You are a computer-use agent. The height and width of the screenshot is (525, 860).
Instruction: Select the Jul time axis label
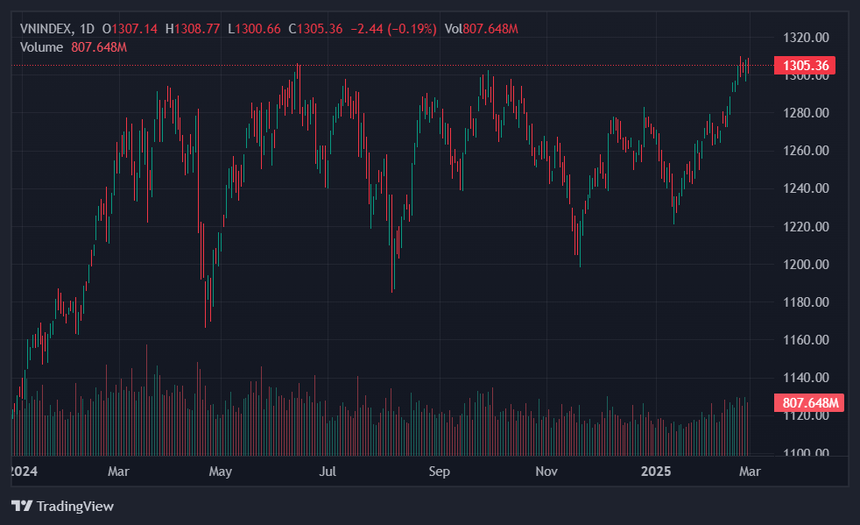point(327,471)
